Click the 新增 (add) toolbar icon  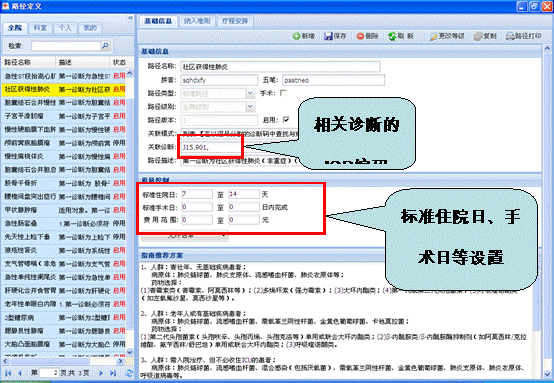click(x=296, y=36)
